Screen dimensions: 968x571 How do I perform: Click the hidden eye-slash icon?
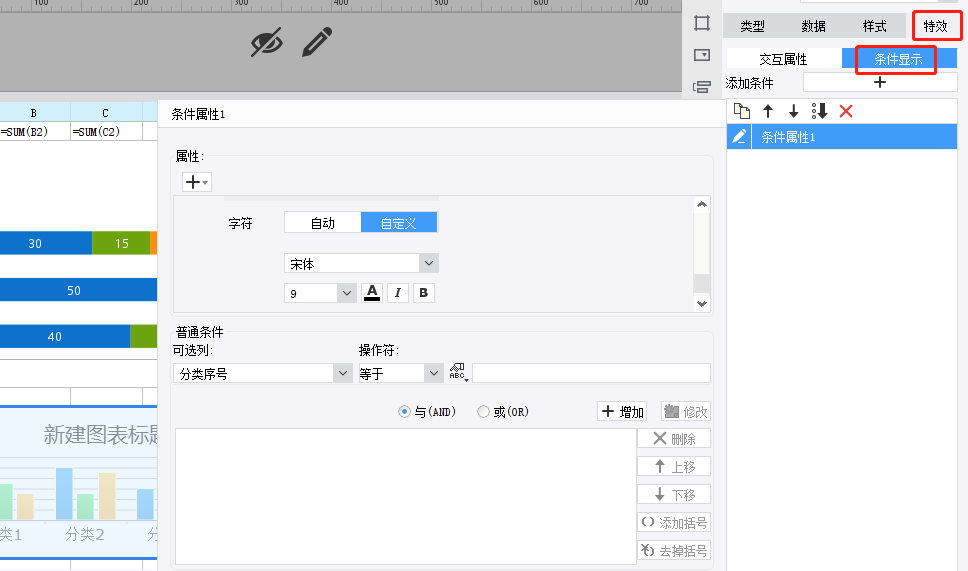(267, 42)
